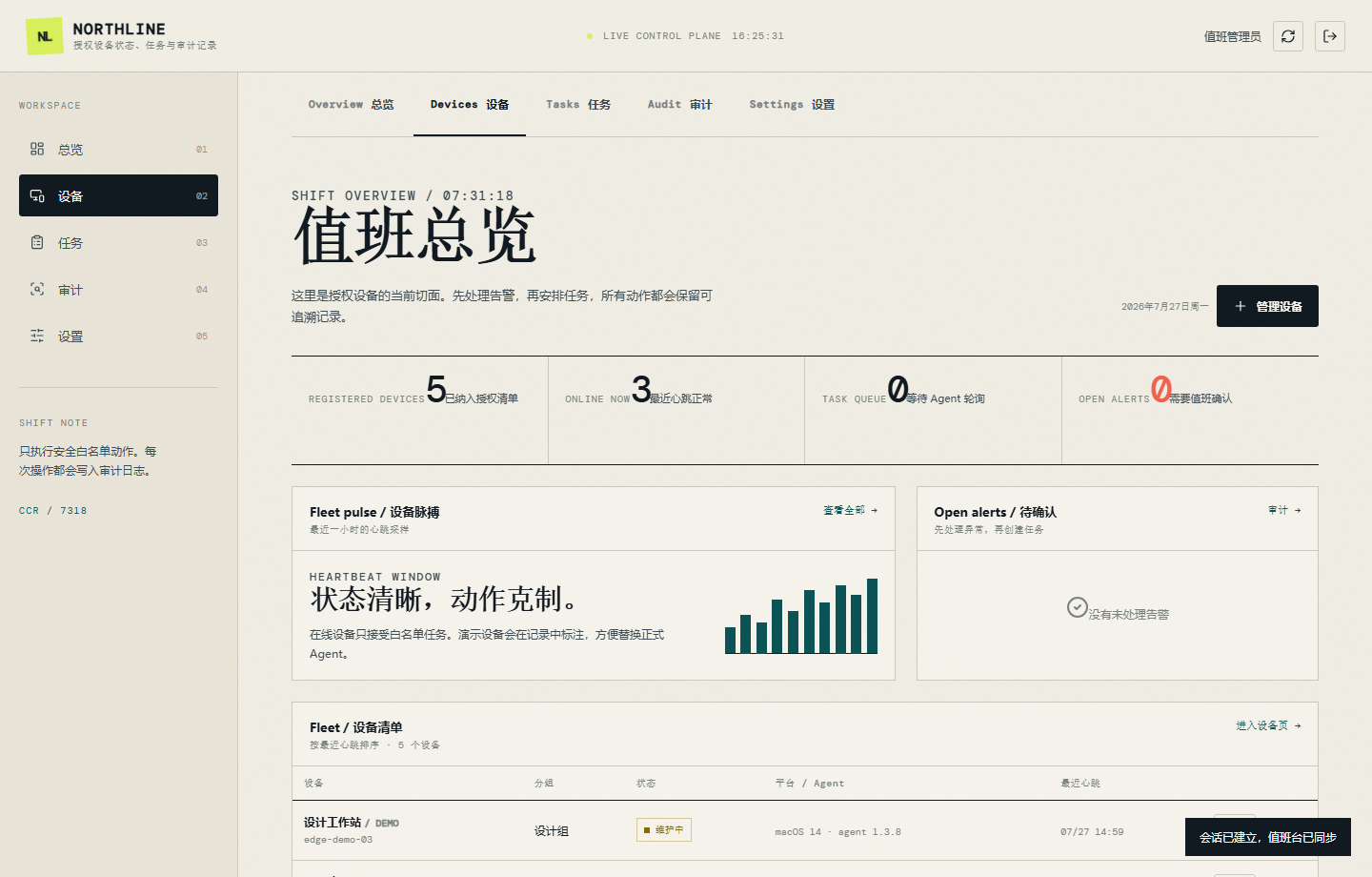Click the 最近心跳 column header
This screenshot has width=1372, height=877.
(x=1080, y=784)
